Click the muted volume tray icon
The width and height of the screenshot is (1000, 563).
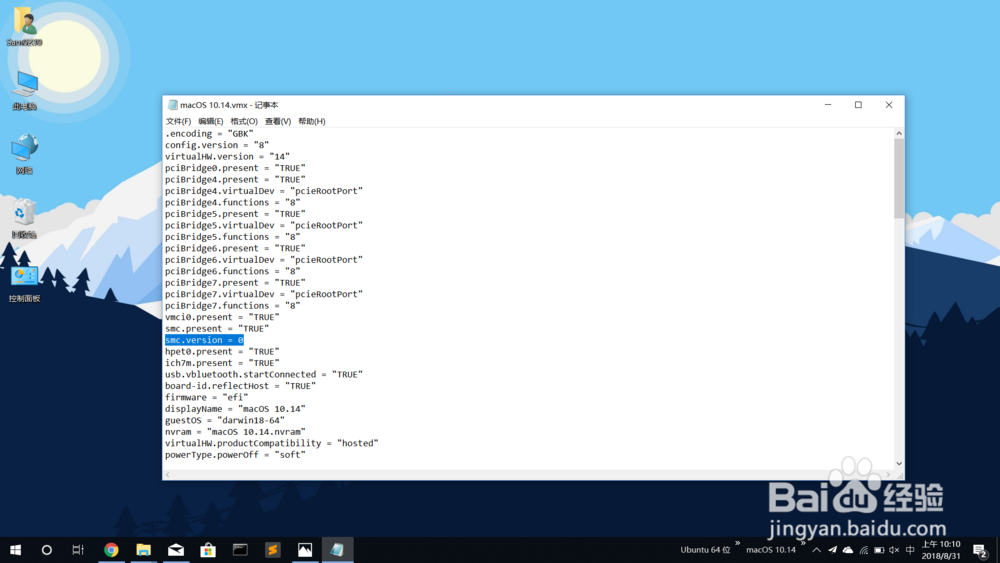pyautogui.click(x=894, y=550)
